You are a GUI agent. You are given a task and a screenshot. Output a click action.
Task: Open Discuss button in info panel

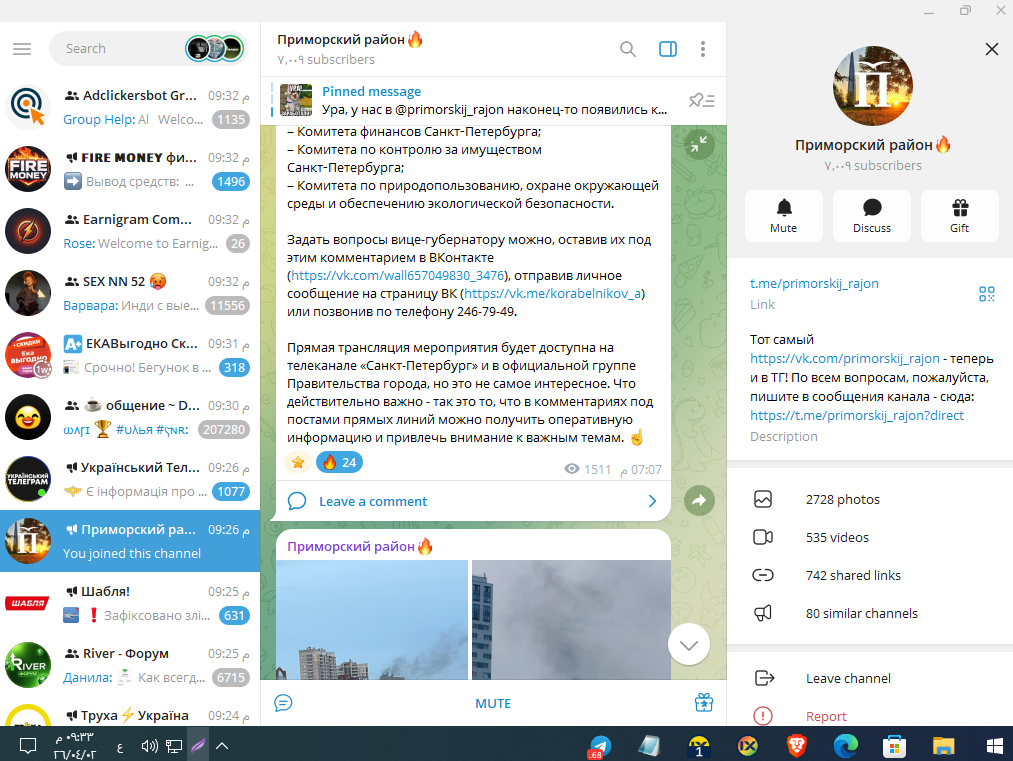pos(872,216)
